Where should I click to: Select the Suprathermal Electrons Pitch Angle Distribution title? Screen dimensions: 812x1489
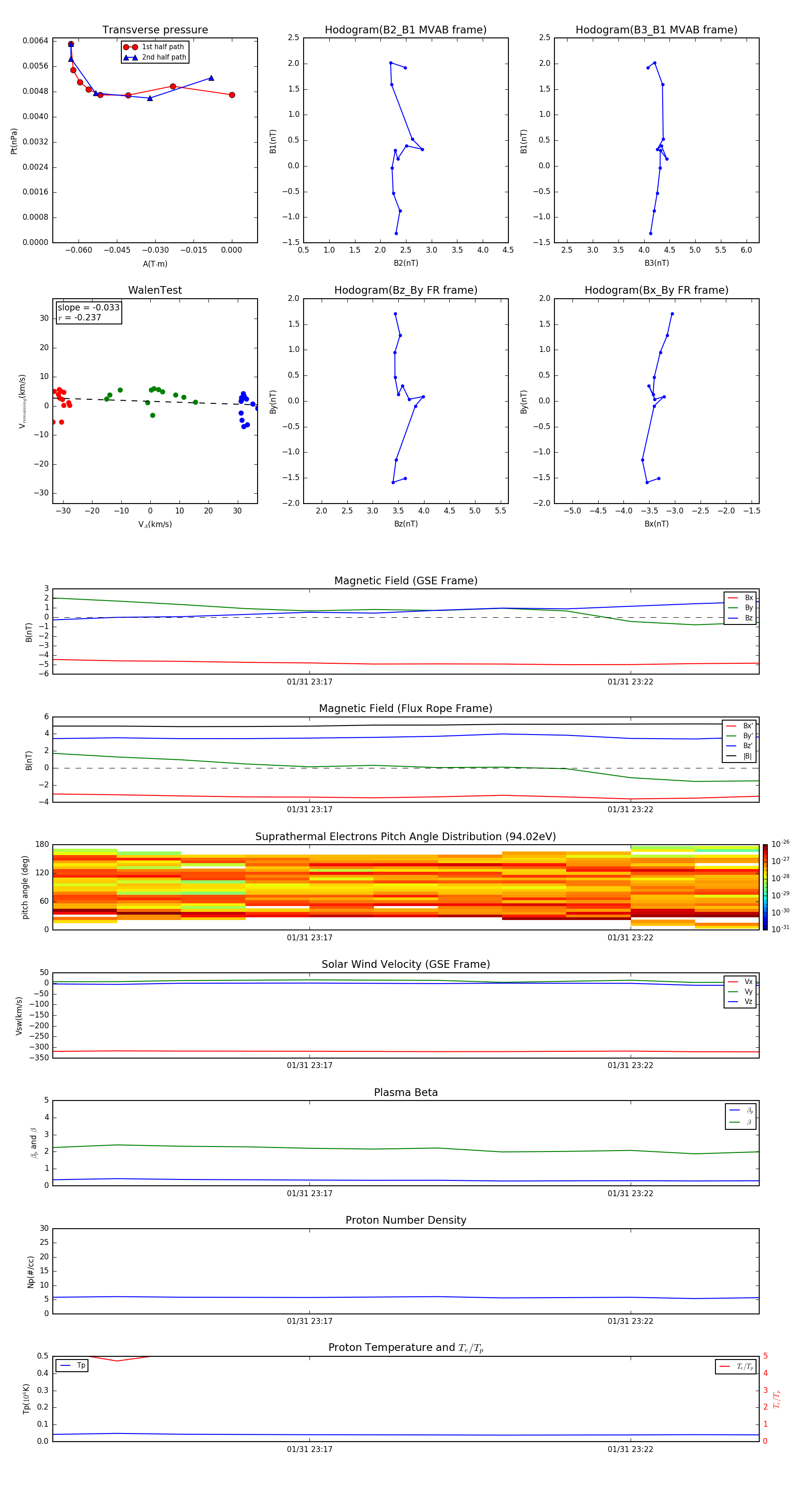click(x=405, y=837)
